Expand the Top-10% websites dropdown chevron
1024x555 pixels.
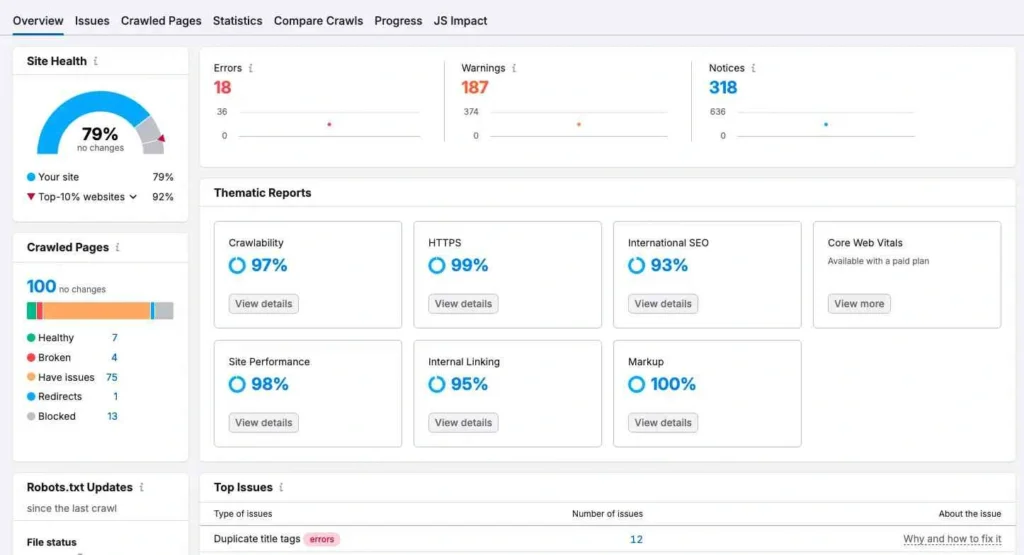(x=133, y=197)
